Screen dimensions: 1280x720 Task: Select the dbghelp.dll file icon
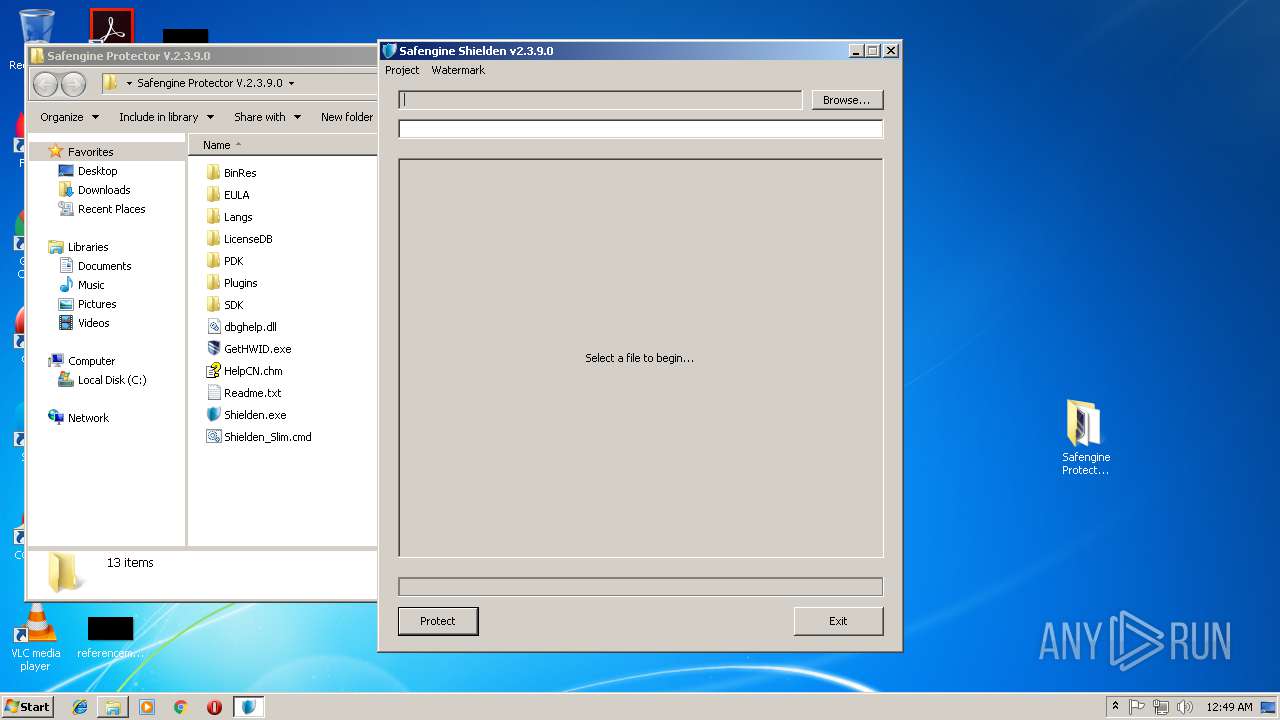click(x=213, y=327)
